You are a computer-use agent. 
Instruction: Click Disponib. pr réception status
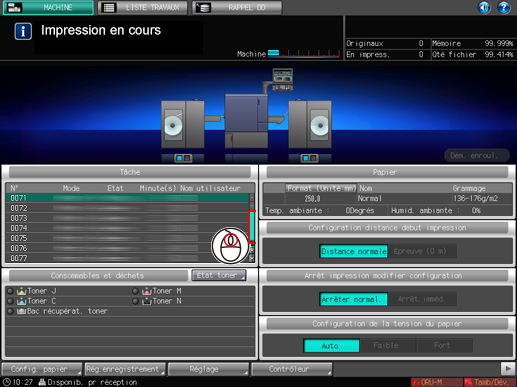click(88, 382)
